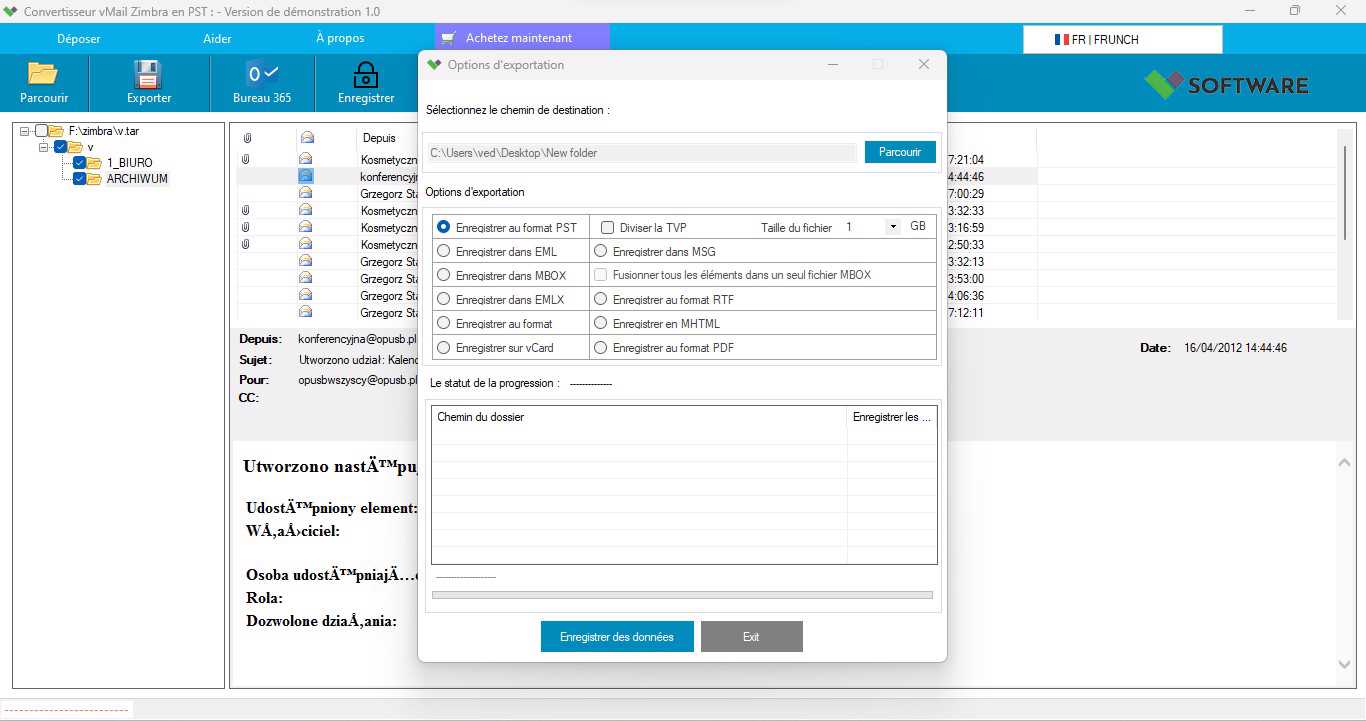Uncheck the 1_BIURO folder checkbox
This screenshot has width=1366, height=721.
pyautogui.click(x=79, y=163)
